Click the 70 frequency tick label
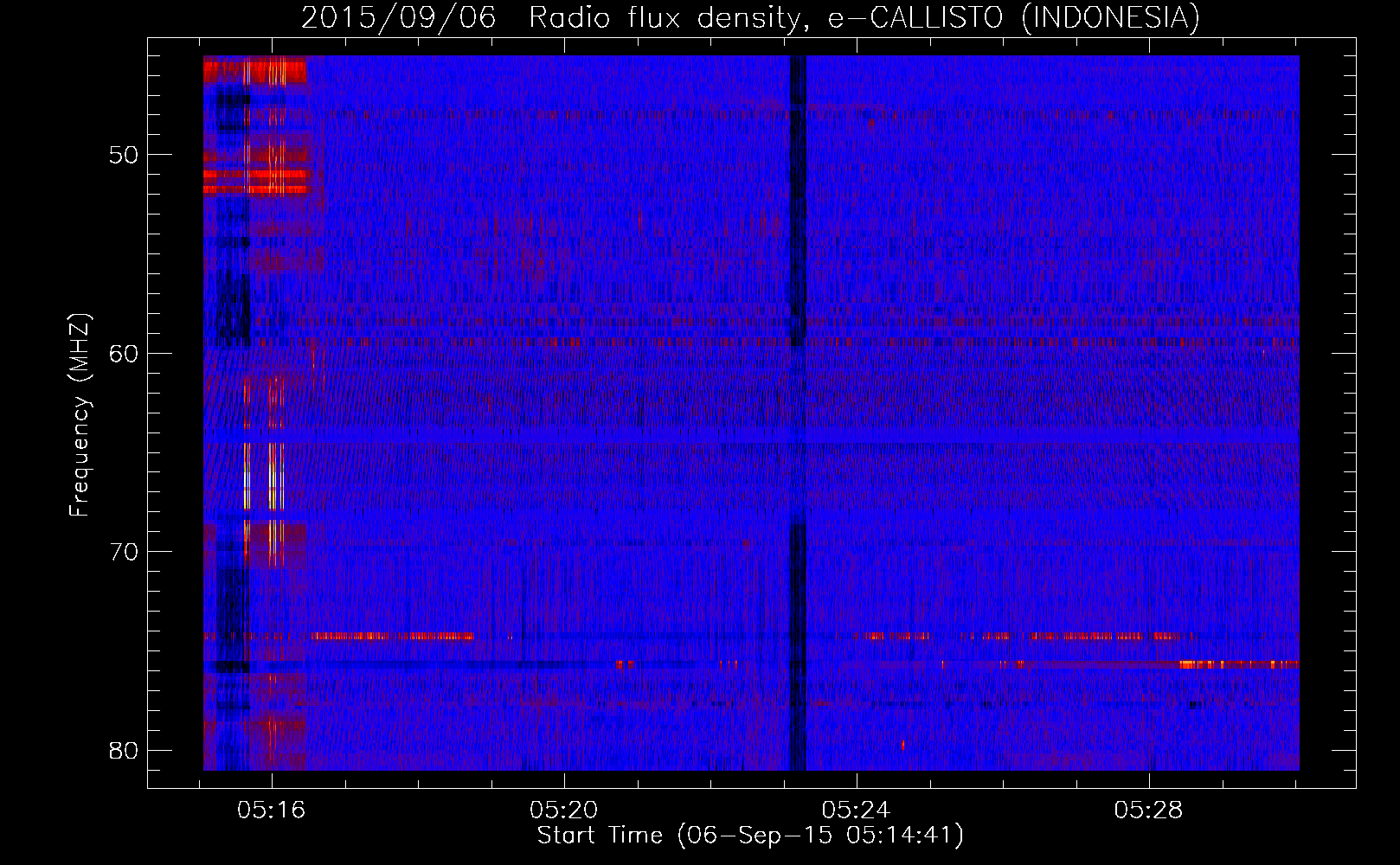Viewport: 1400px width, 865px height. click(124, 552)
